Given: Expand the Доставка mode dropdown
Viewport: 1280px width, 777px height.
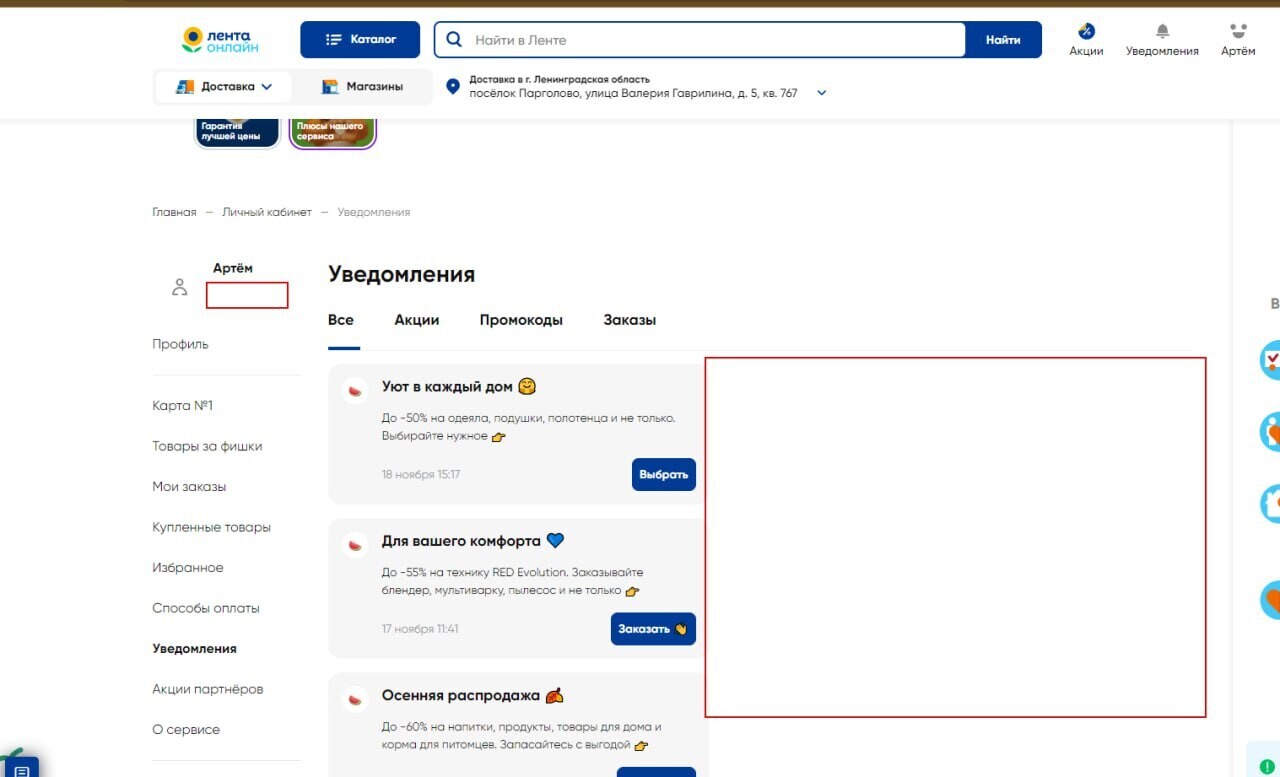Looking at the screenshot, I should tap(223, 86).
